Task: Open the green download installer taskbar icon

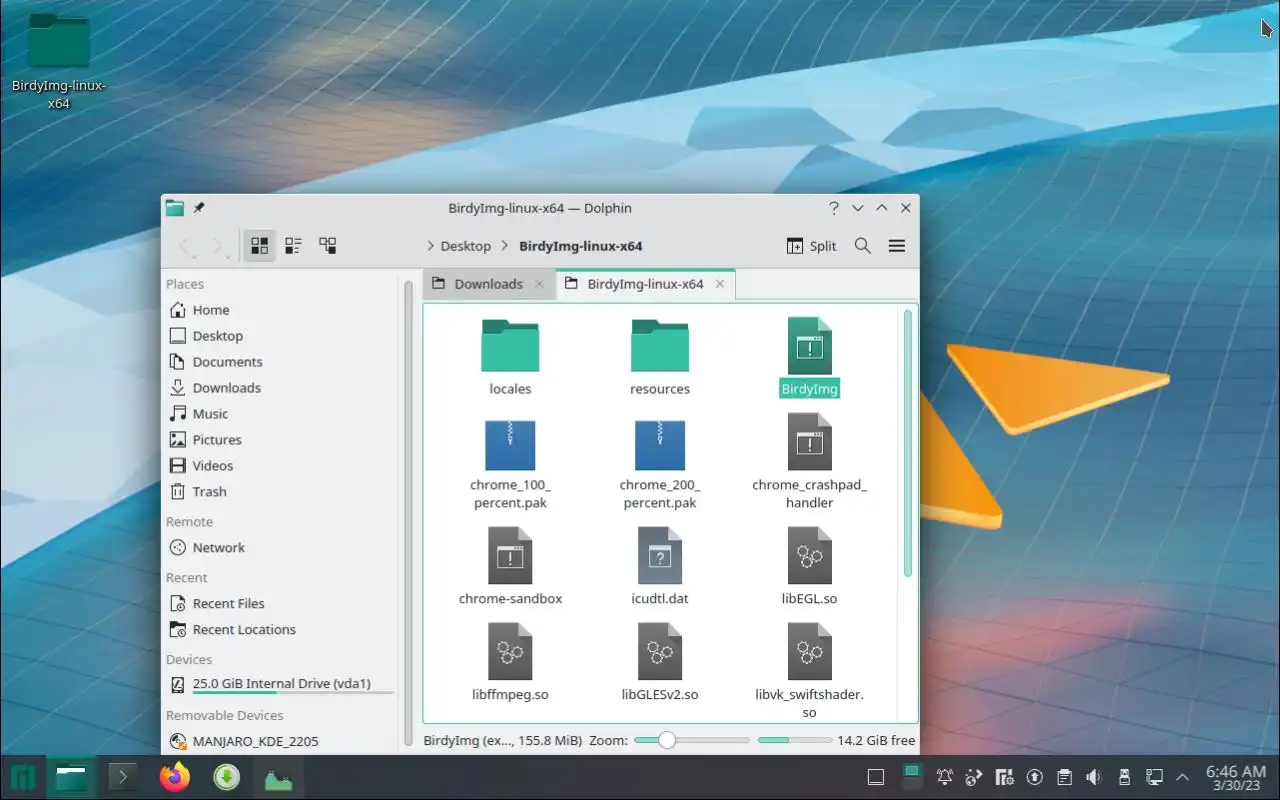Action: click(227, 777)
